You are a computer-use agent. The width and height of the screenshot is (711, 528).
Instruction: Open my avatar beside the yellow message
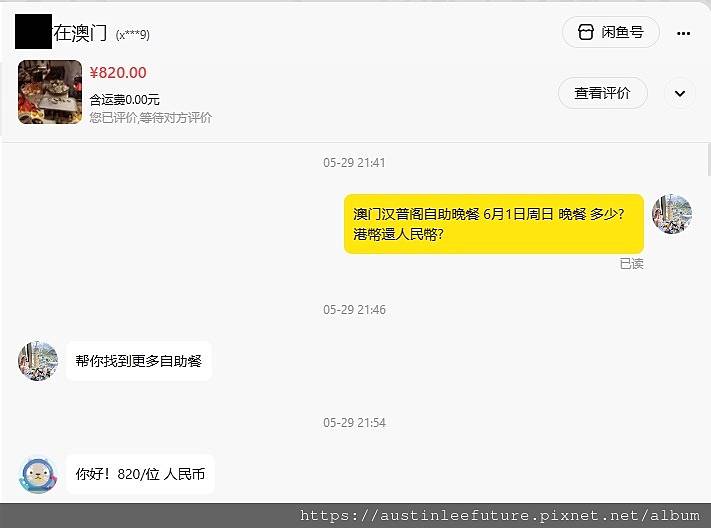click(x=672, y=214)
